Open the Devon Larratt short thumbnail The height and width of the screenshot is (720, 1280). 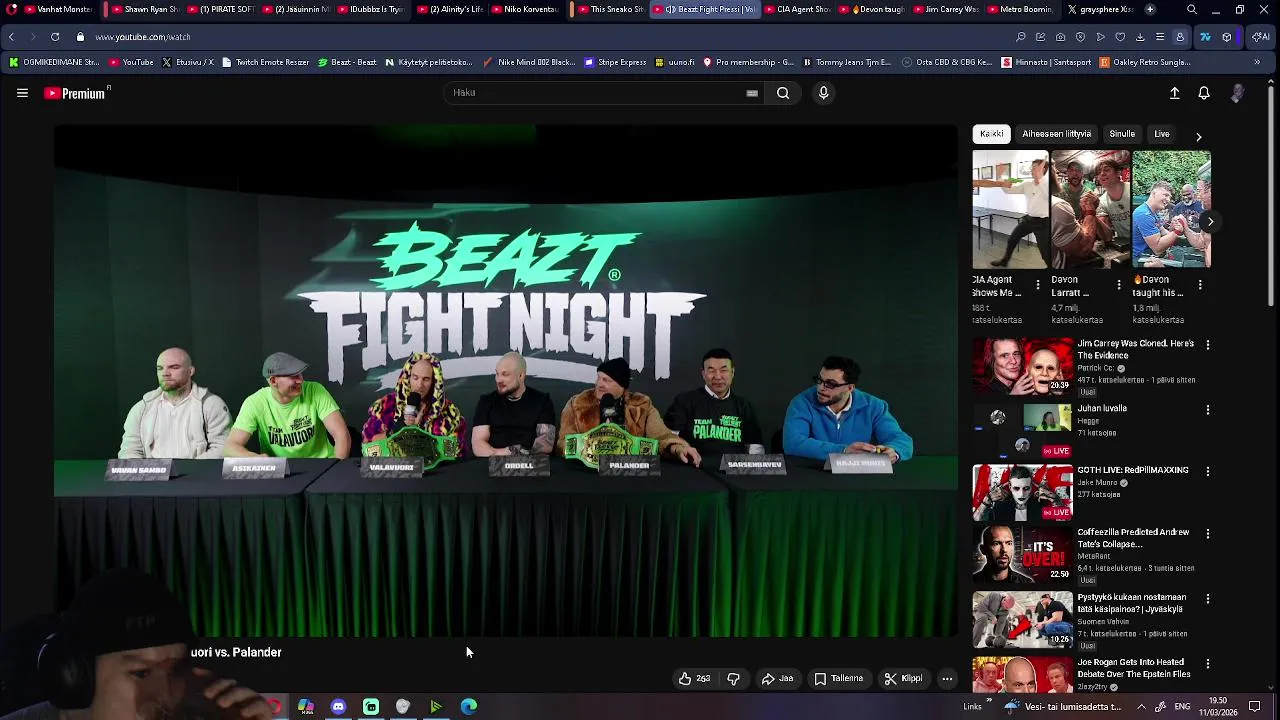click(1090, 209)
